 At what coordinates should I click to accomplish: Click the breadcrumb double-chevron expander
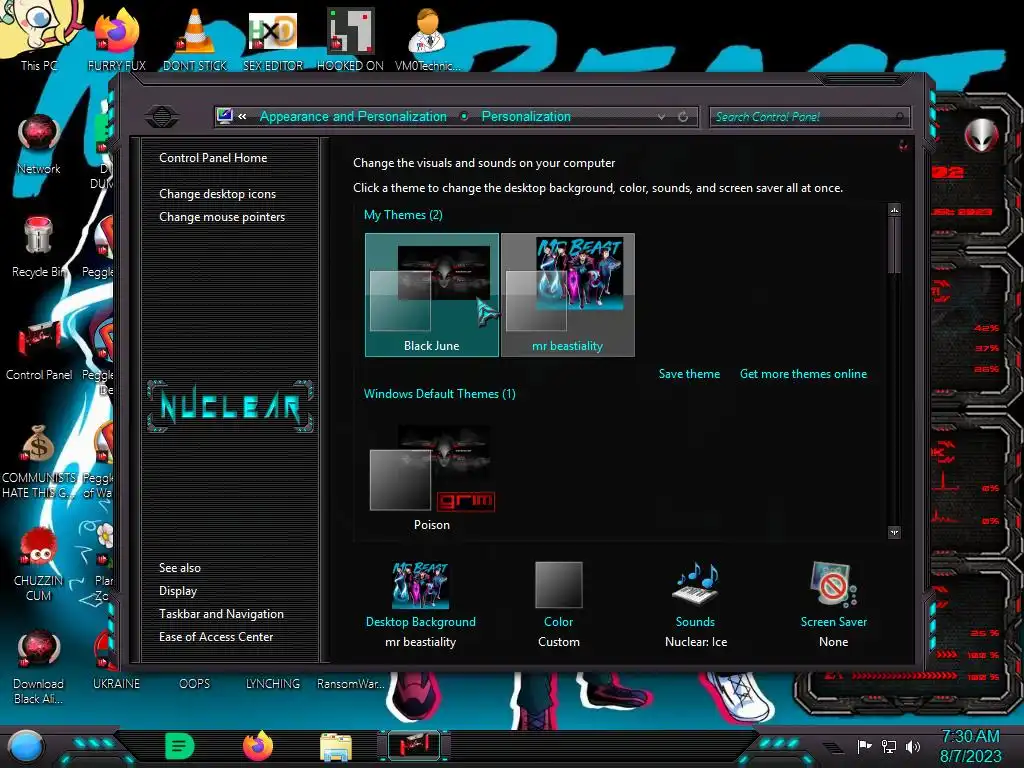click(x=242, y=116)
